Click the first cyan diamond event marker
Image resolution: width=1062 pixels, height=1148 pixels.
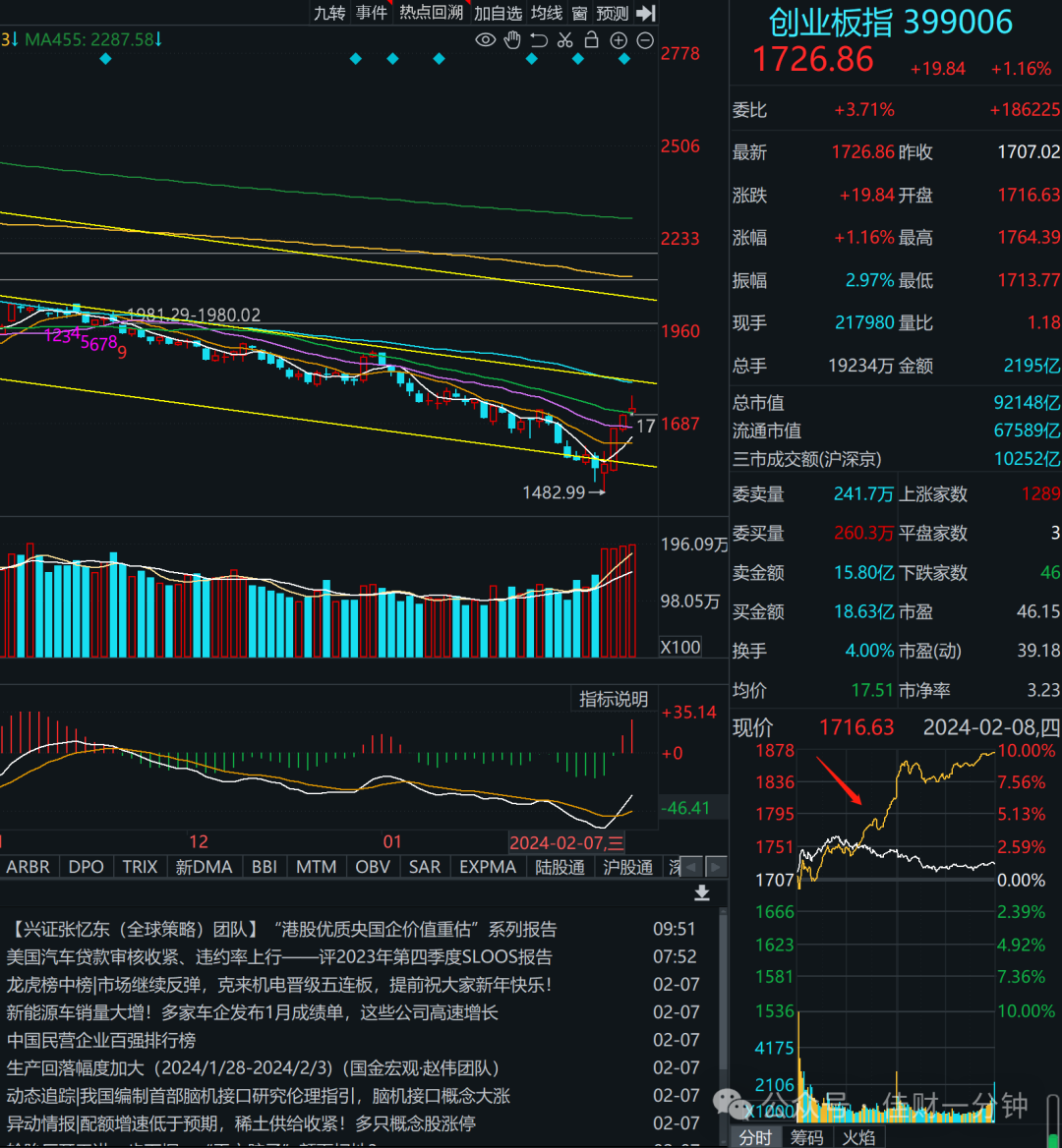pos(105,59)
